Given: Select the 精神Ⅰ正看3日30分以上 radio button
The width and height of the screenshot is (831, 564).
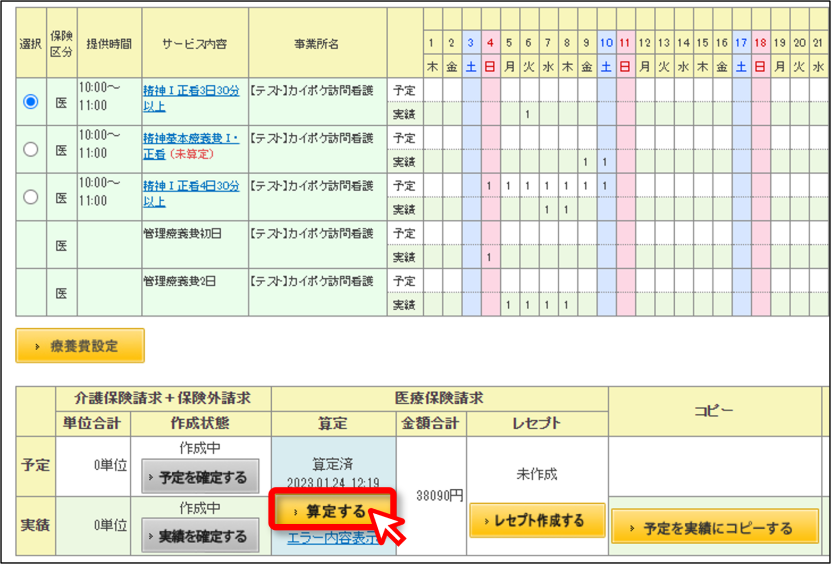Looking at the screenshot, I should (x=31, y=101).
